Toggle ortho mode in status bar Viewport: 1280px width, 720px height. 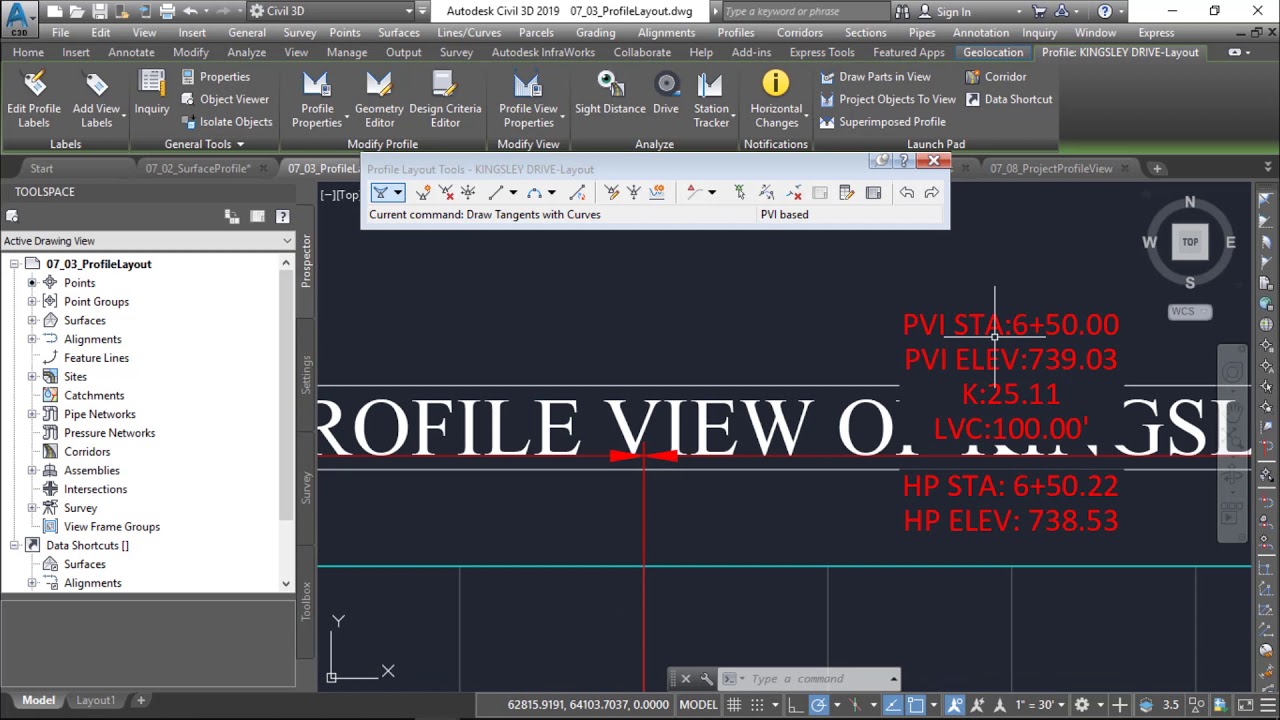pyautogui.click(x=795, y=705)
